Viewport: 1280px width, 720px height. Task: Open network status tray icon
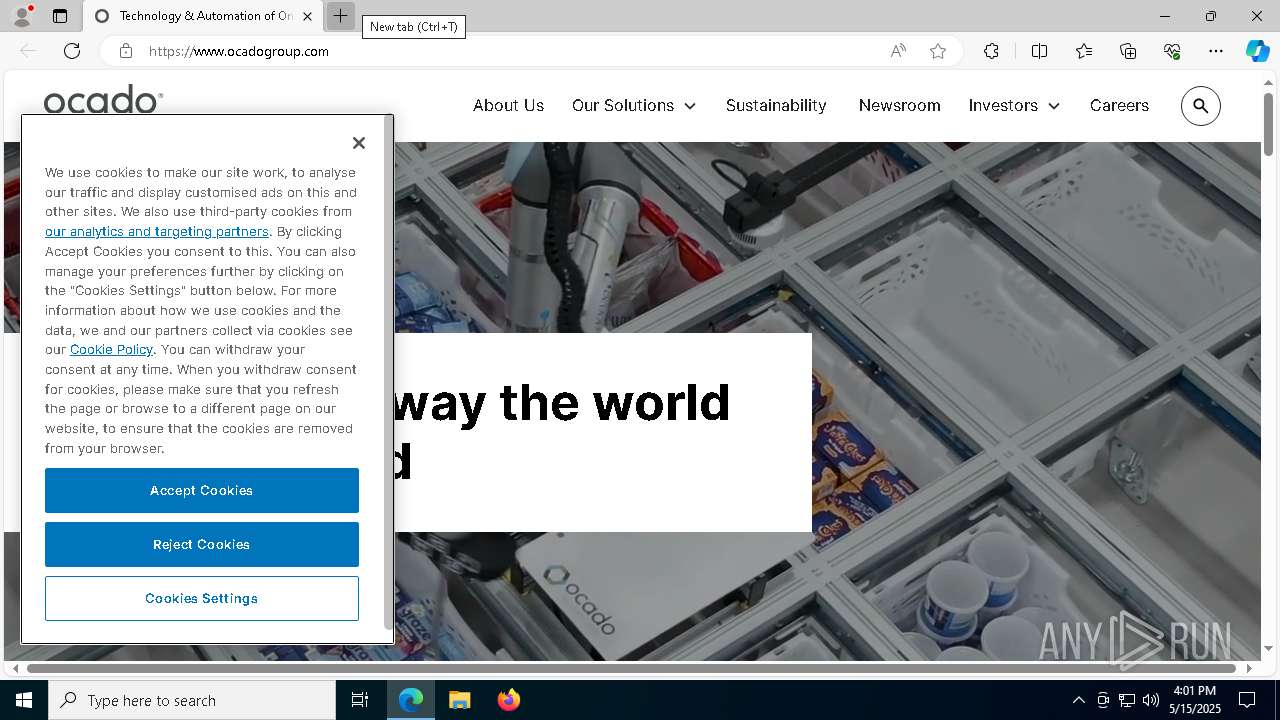(x=1127, y=700)
